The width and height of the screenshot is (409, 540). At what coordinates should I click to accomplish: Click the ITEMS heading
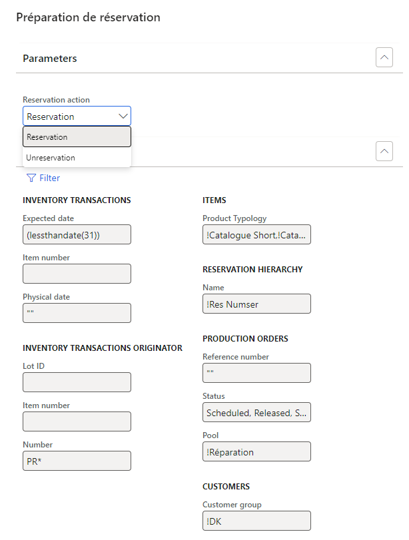214,200
